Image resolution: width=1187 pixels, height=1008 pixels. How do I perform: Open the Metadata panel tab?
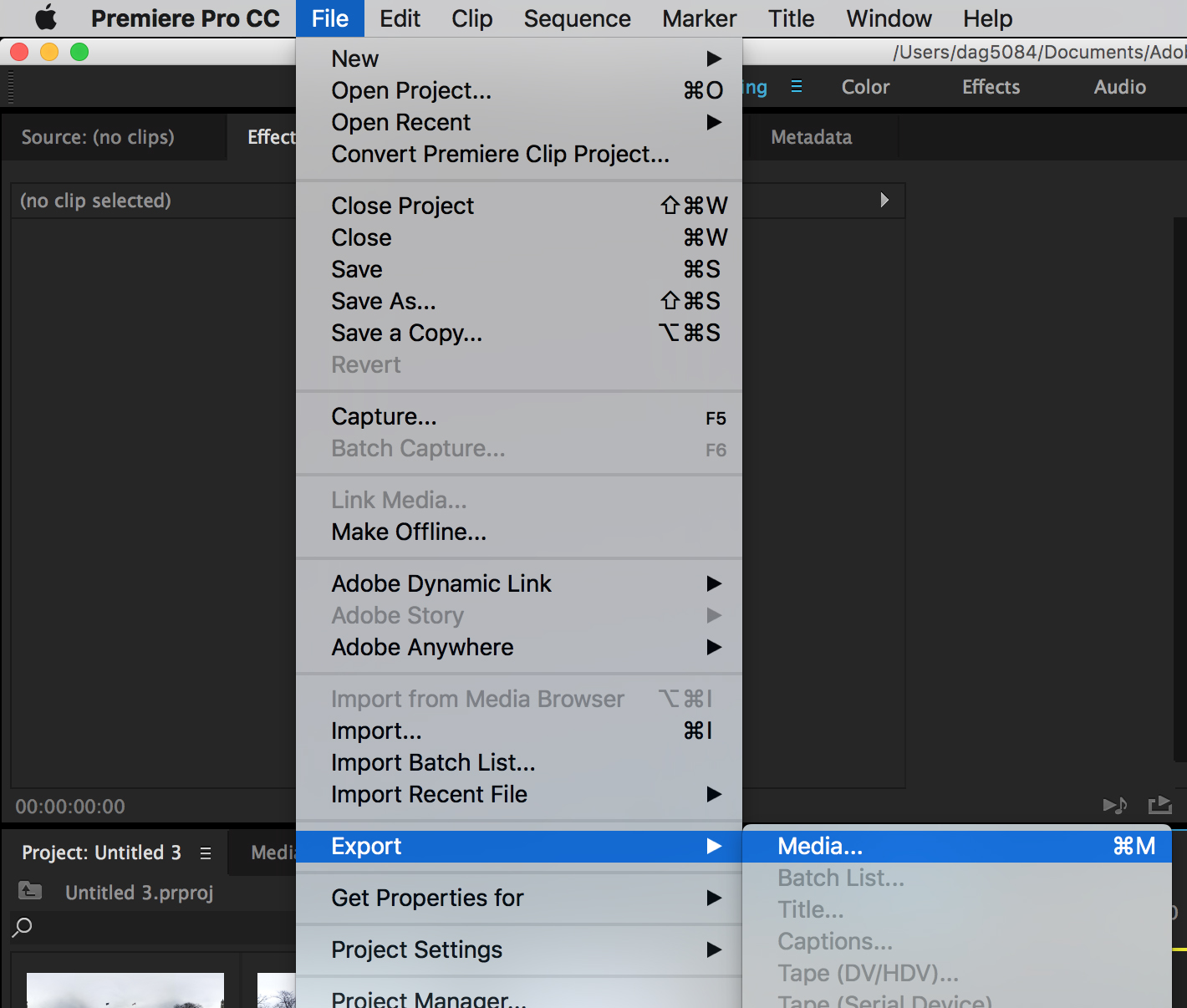(x=811, y=137)
